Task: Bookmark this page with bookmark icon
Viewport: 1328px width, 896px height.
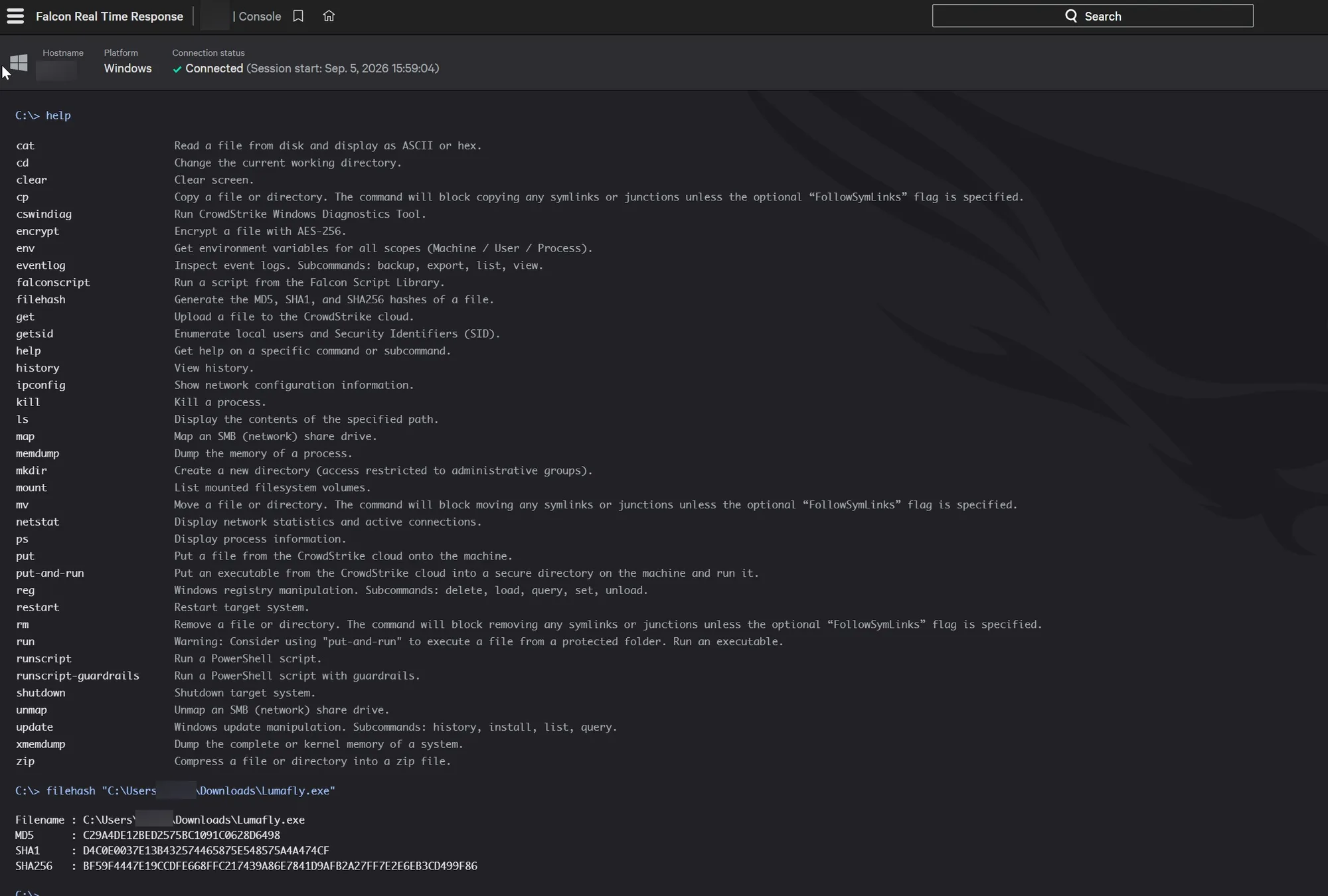Action: click(298, 16)
